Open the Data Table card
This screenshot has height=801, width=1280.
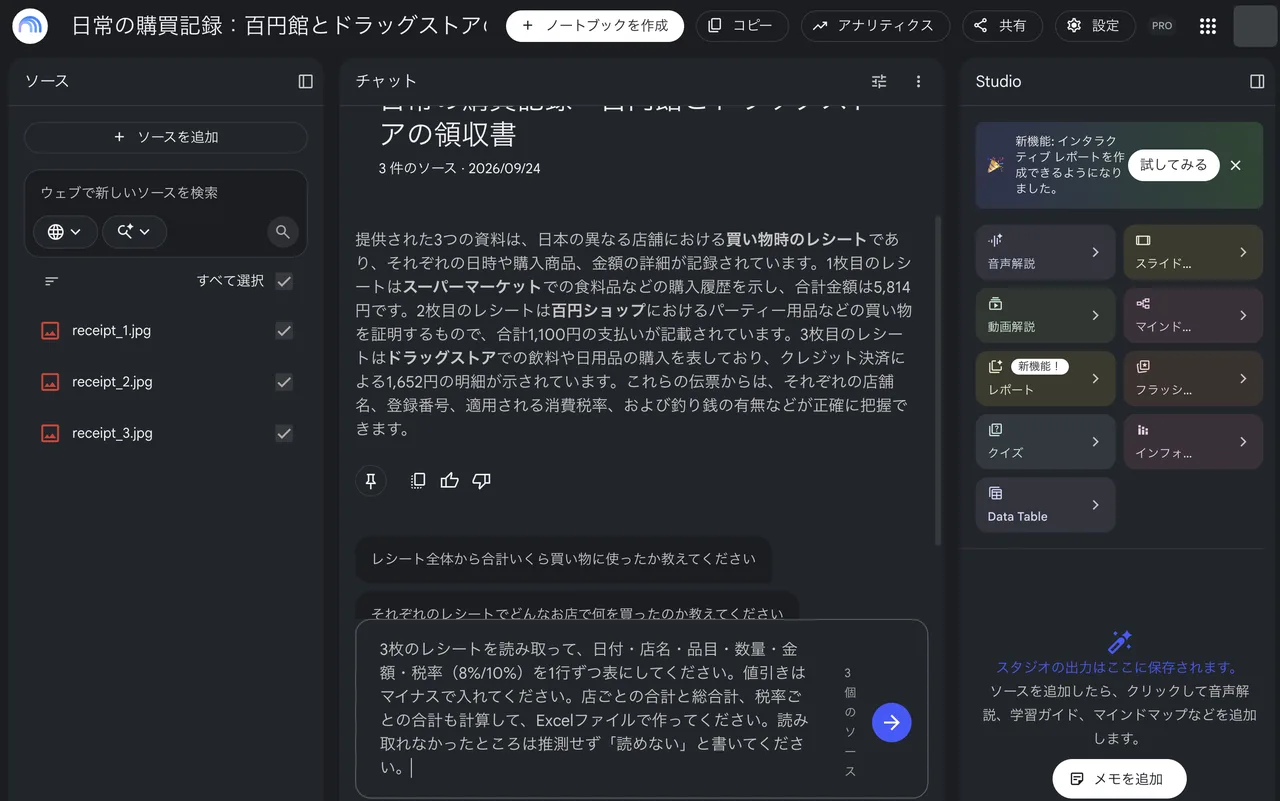[1045, 505]
